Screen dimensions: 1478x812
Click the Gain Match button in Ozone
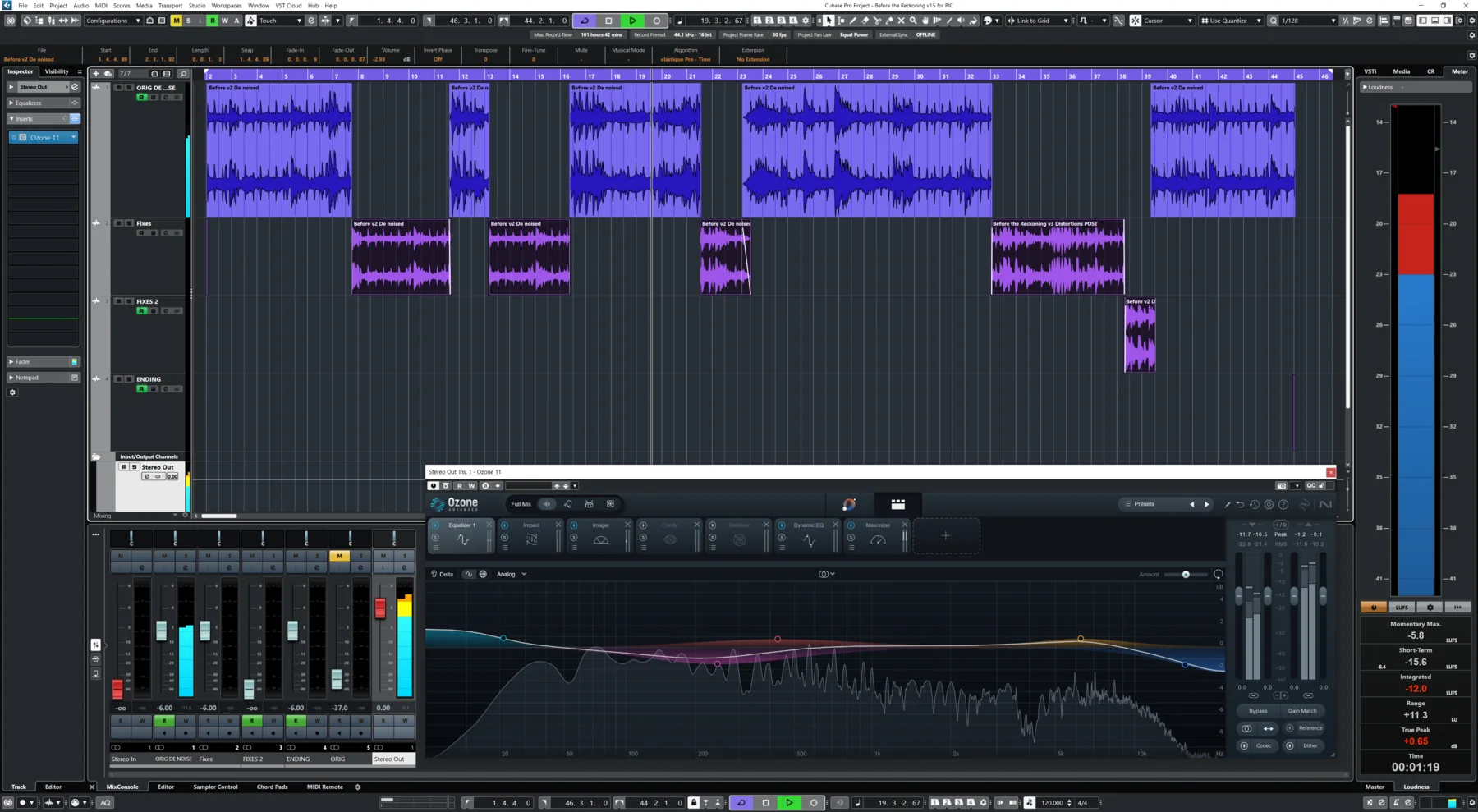(x=1304, y=710)
